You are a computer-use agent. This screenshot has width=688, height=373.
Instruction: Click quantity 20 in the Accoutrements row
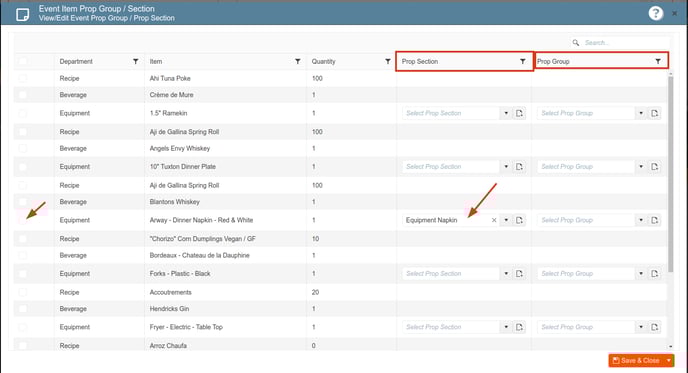tap(315, 292)
